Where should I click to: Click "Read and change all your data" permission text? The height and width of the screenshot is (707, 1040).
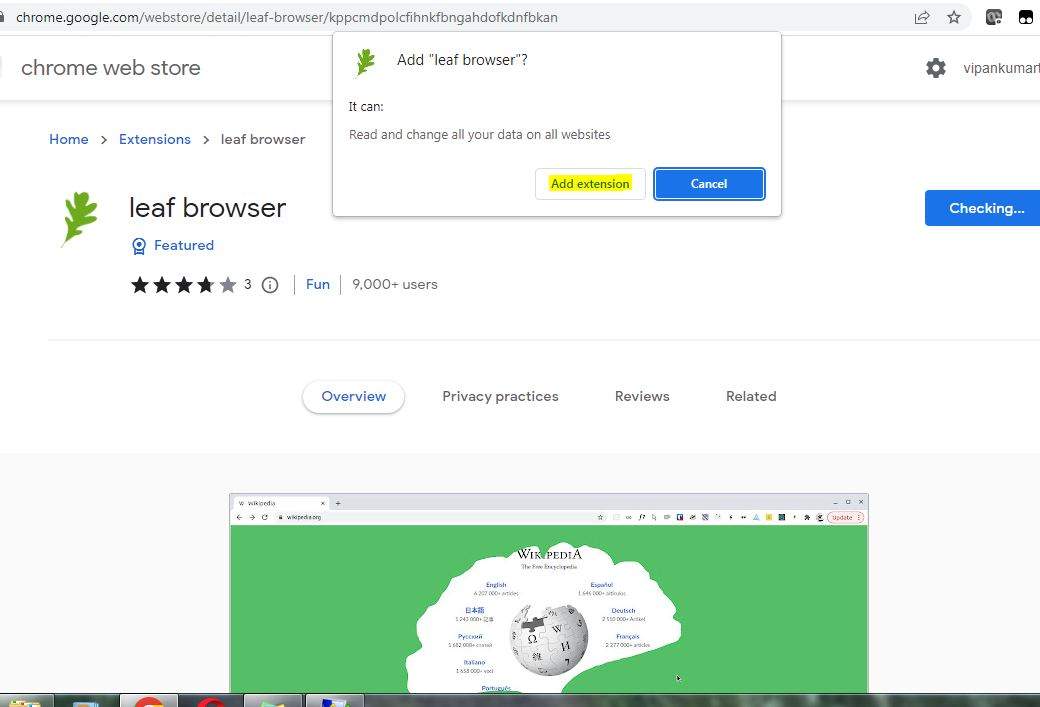[x=480, y=135]
